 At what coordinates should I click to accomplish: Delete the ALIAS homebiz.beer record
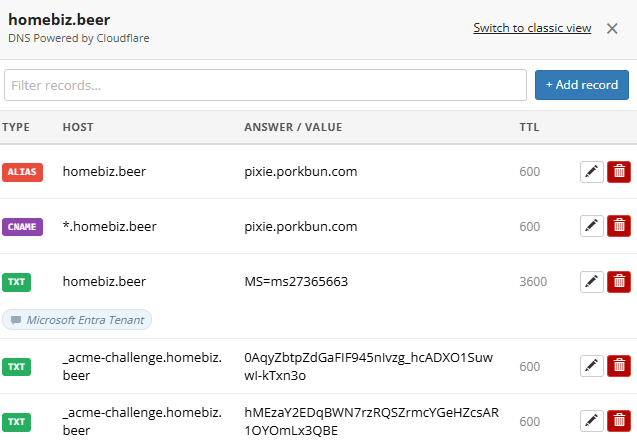(x=619, y=171)
